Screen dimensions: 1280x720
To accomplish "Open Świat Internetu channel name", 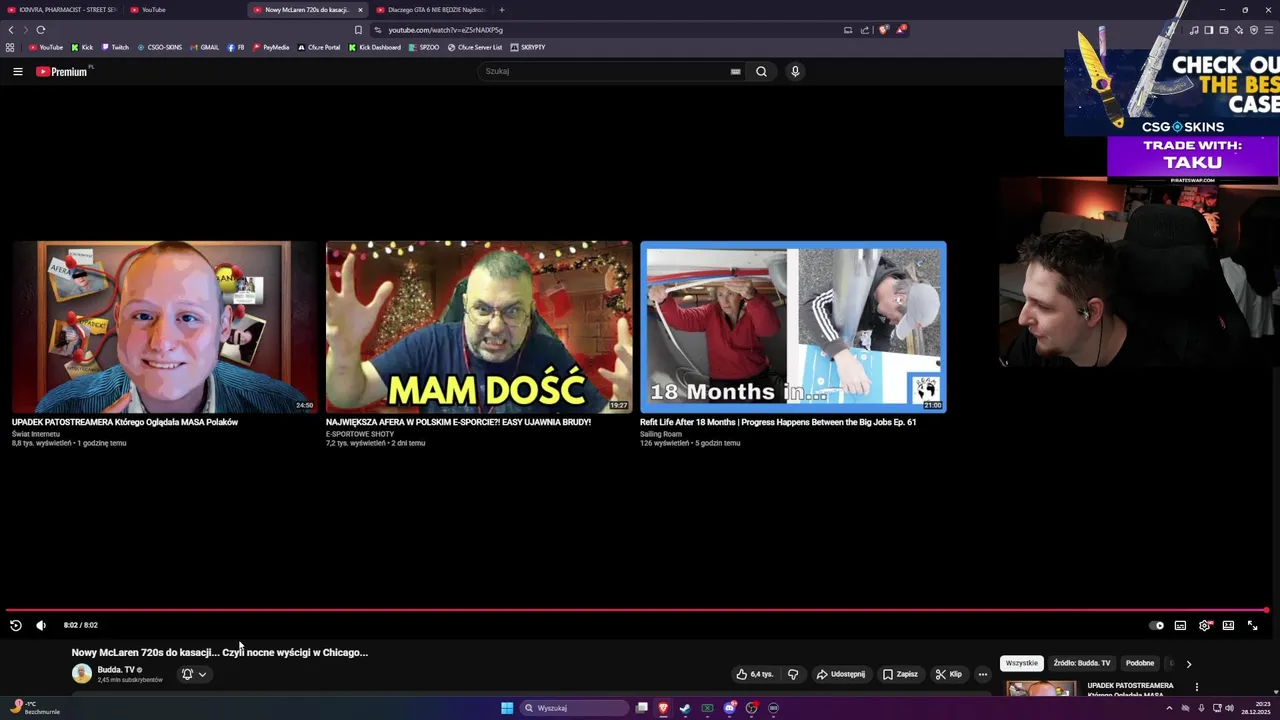I will coord(36,434).
